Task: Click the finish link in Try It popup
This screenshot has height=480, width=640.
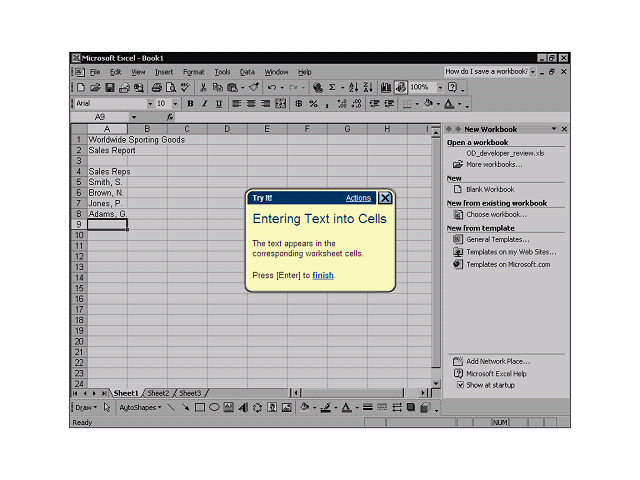Action: tap(323, 275)
